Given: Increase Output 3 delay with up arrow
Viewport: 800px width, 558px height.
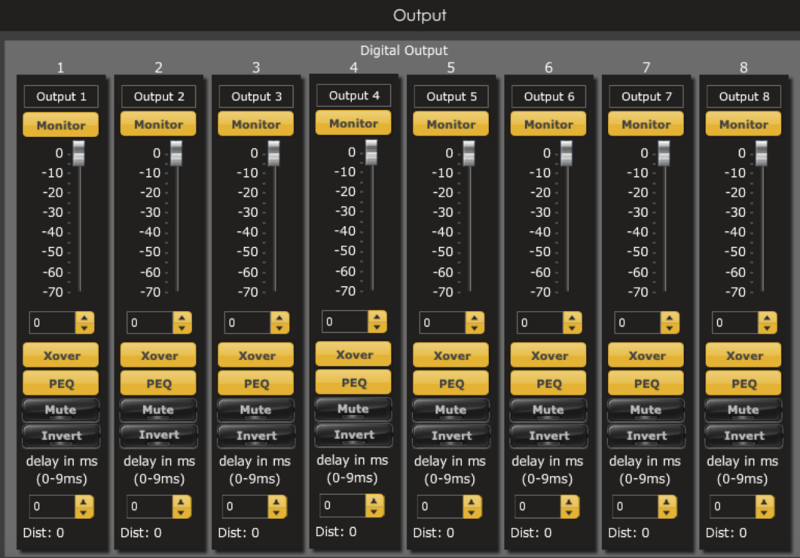Looking at the screenshot, I should [279, 501].
